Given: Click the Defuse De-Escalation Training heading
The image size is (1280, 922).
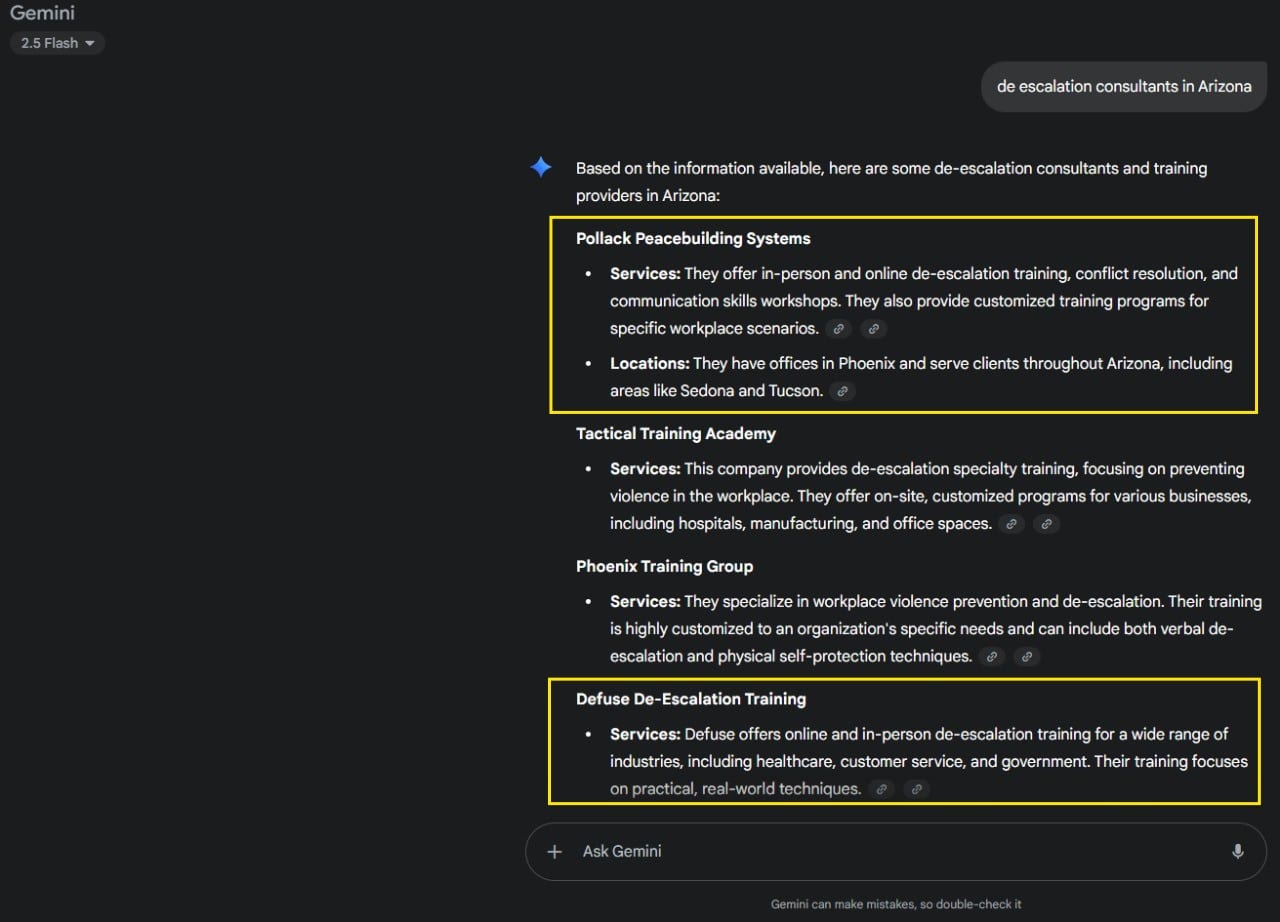Looking at the screenshot, I should point(691,699).
